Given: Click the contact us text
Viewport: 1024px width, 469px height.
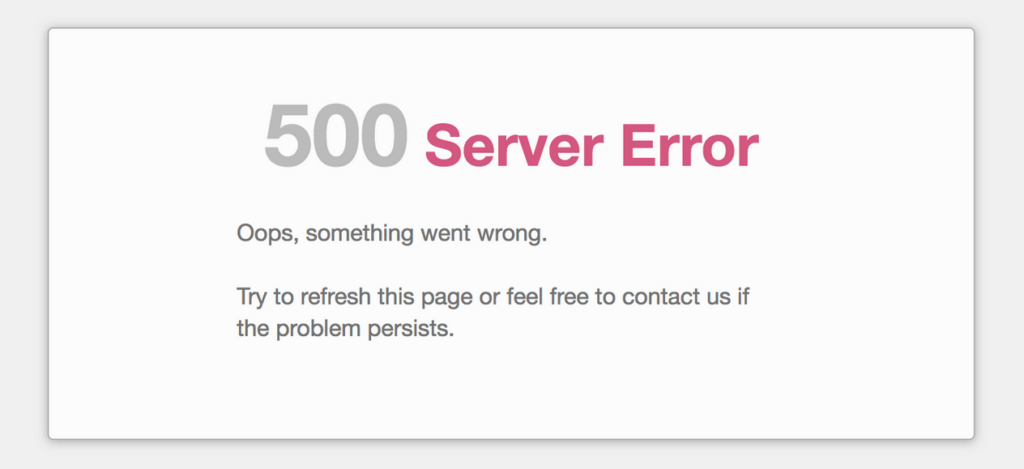Looking at the screenshot, I should coord(676,297).
